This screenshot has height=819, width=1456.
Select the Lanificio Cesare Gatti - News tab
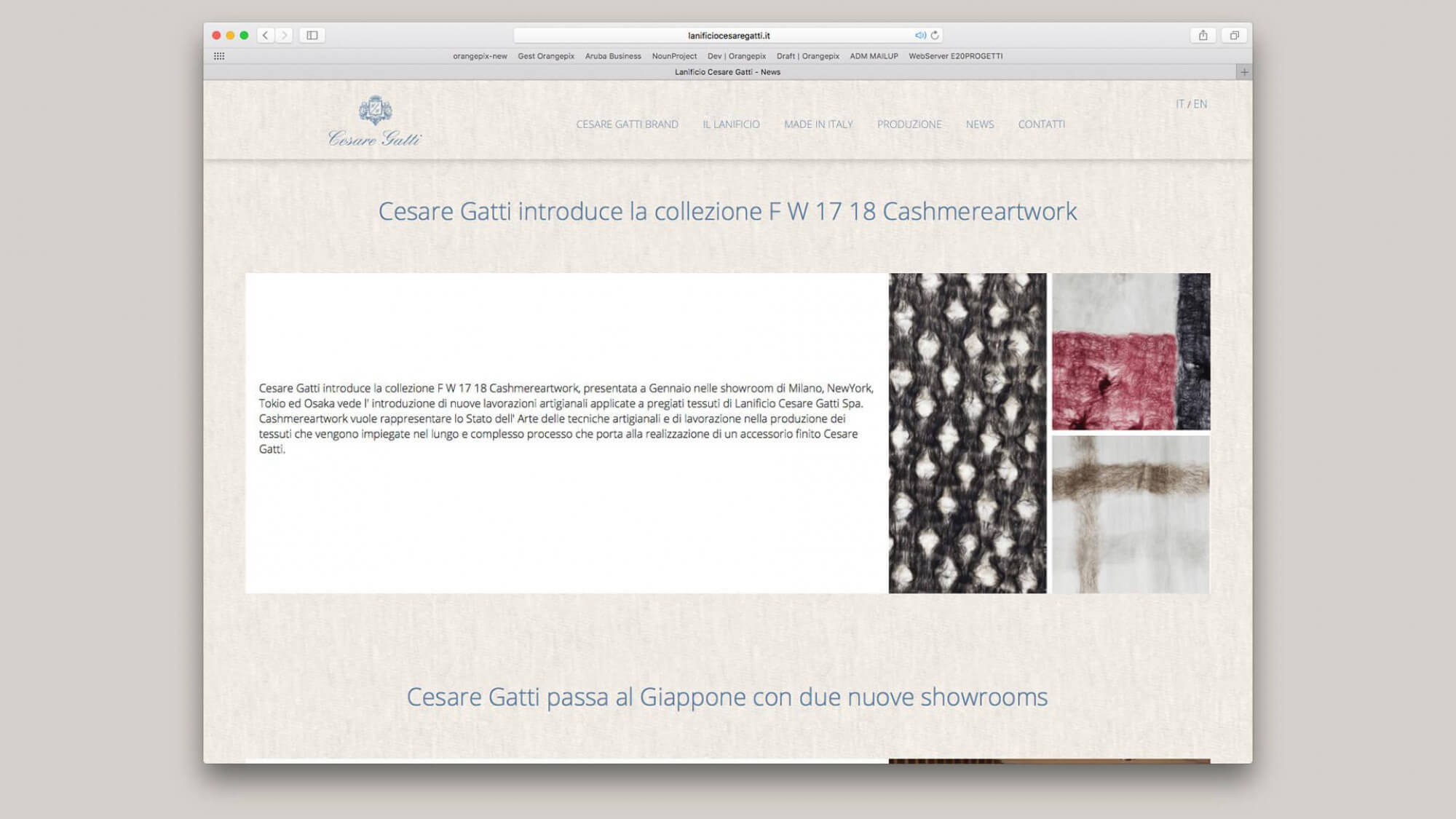click(720, 72)
